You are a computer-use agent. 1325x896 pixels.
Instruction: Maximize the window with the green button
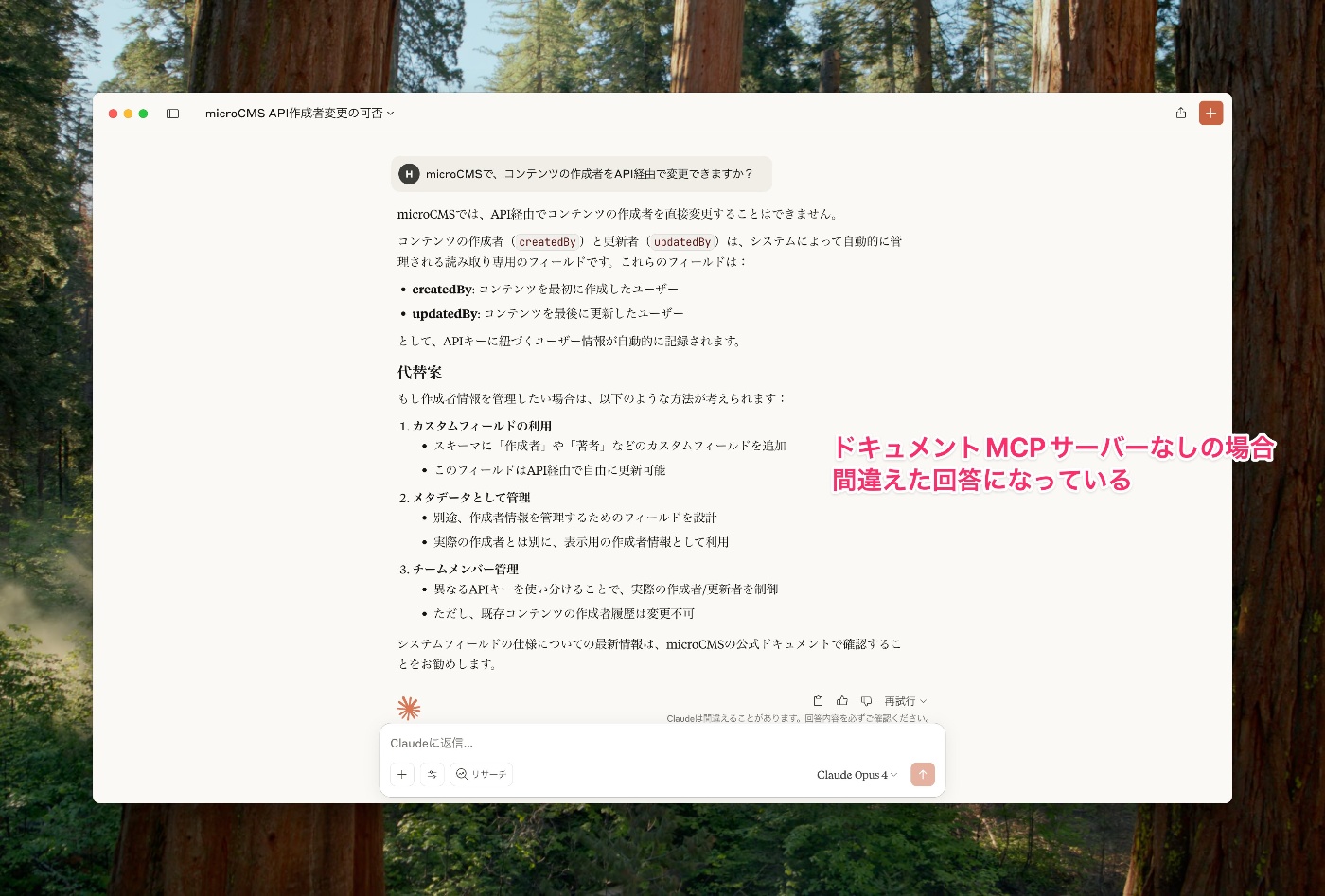(144, 114)
